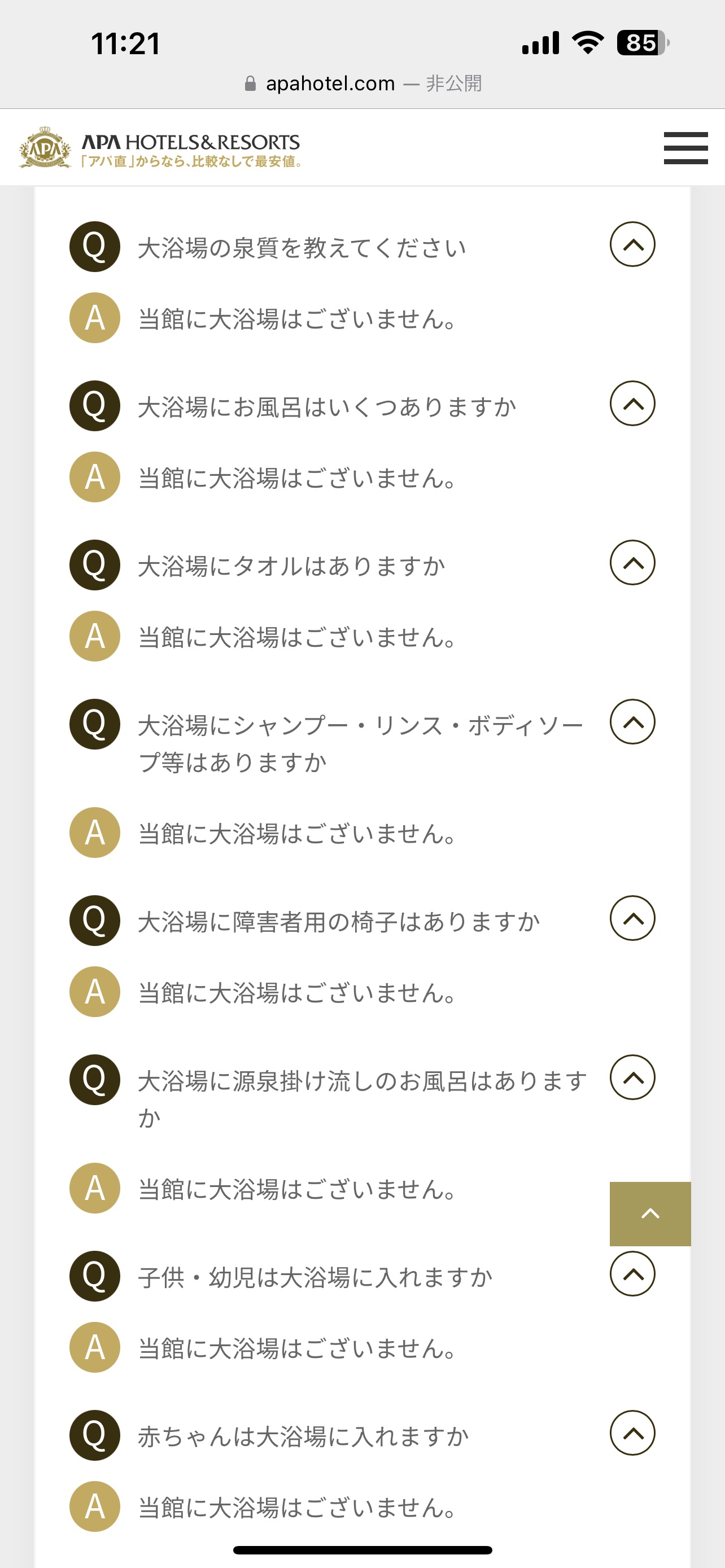
Task: Tap question text 大浴場に障害者用の椅子はありますか
Action: pos(339,922)
